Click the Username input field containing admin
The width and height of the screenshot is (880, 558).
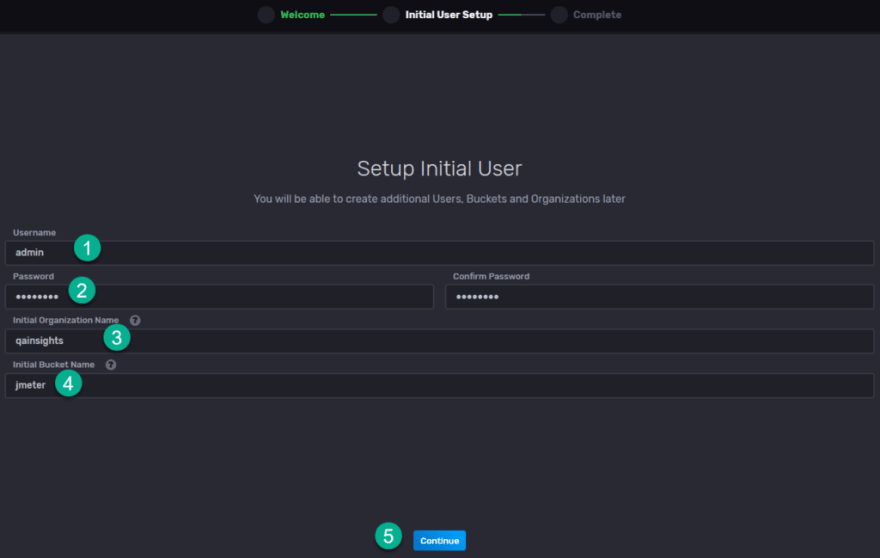click(439, 253)
